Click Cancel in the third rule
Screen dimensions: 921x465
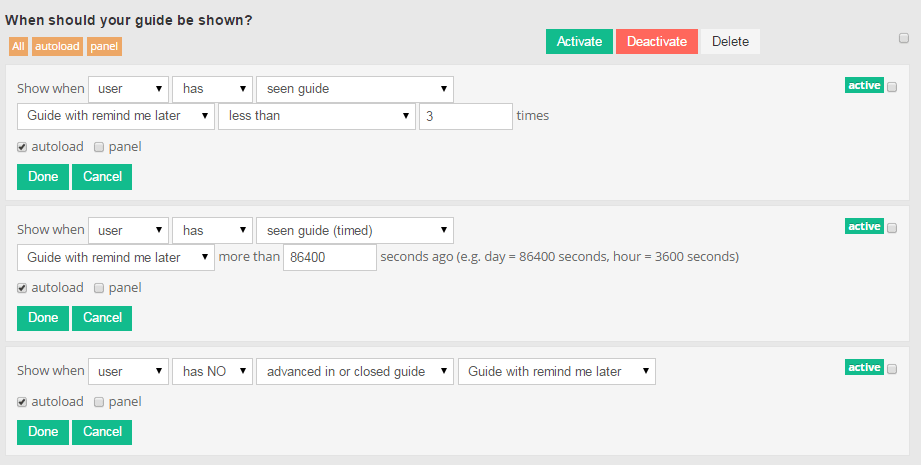click(102, 432)
